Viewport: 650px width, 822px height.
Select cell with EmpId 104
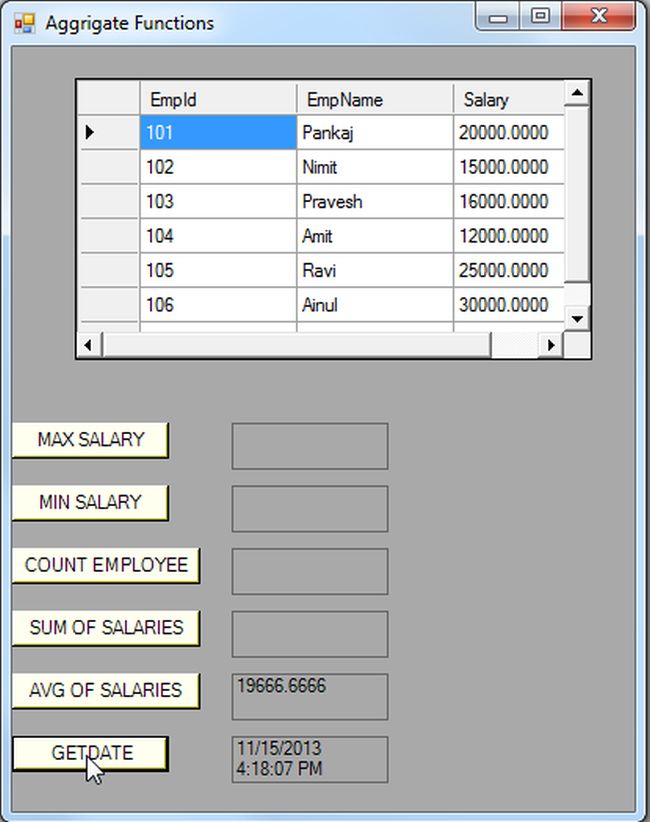pos(218,236)
